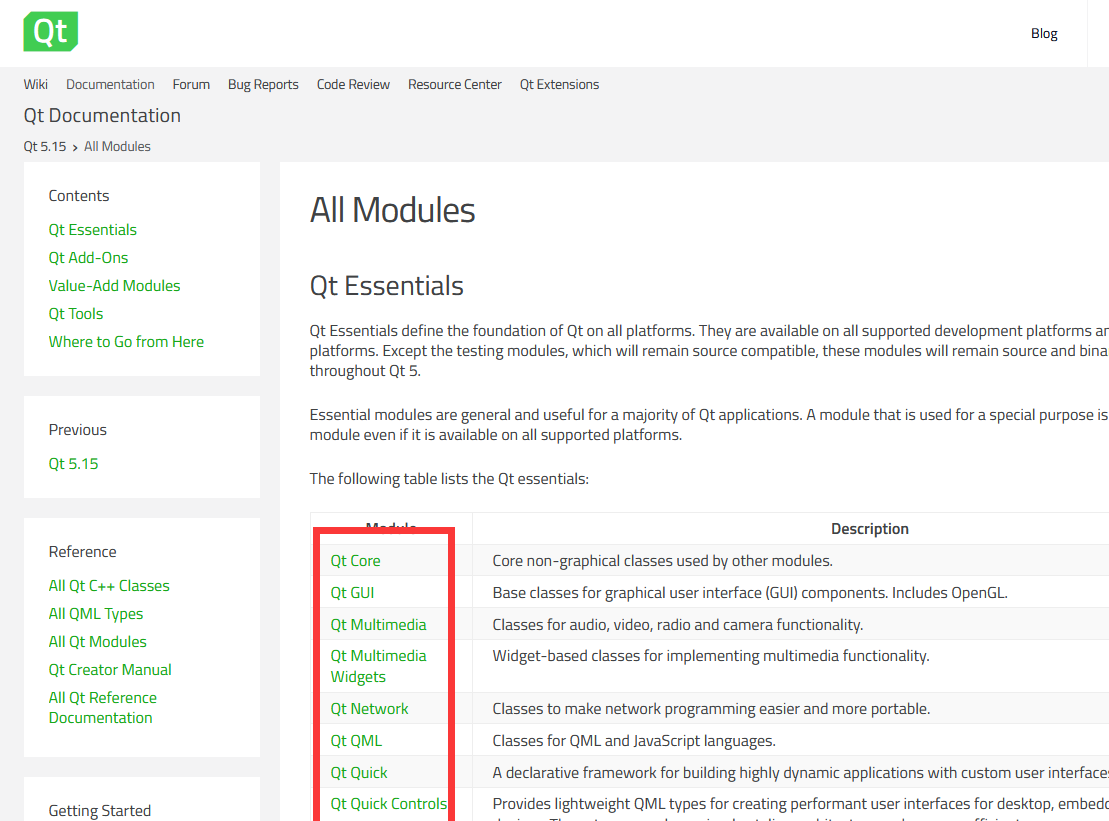The width and height of the screenshot is (1109, 821).
Task: Click the All Modules page heading
Action: [393, 210]
